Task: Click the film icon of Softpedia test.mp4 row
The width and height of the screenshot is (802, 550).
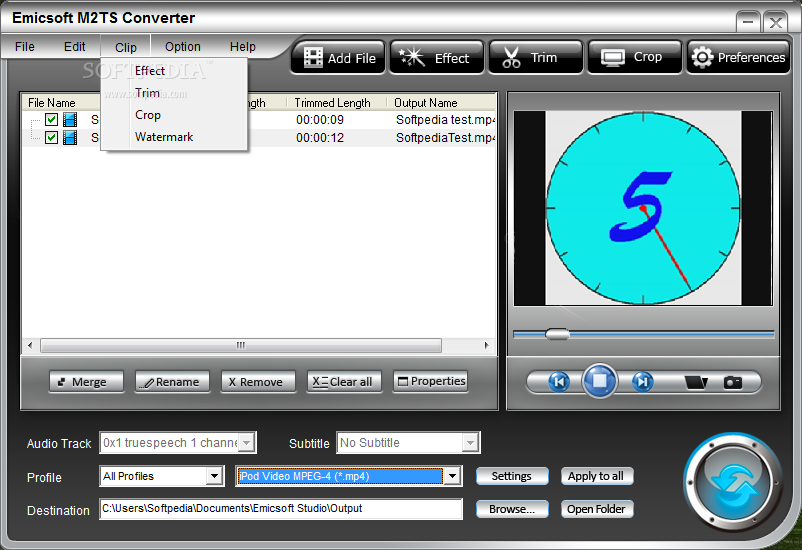Action: coord(70,120)
